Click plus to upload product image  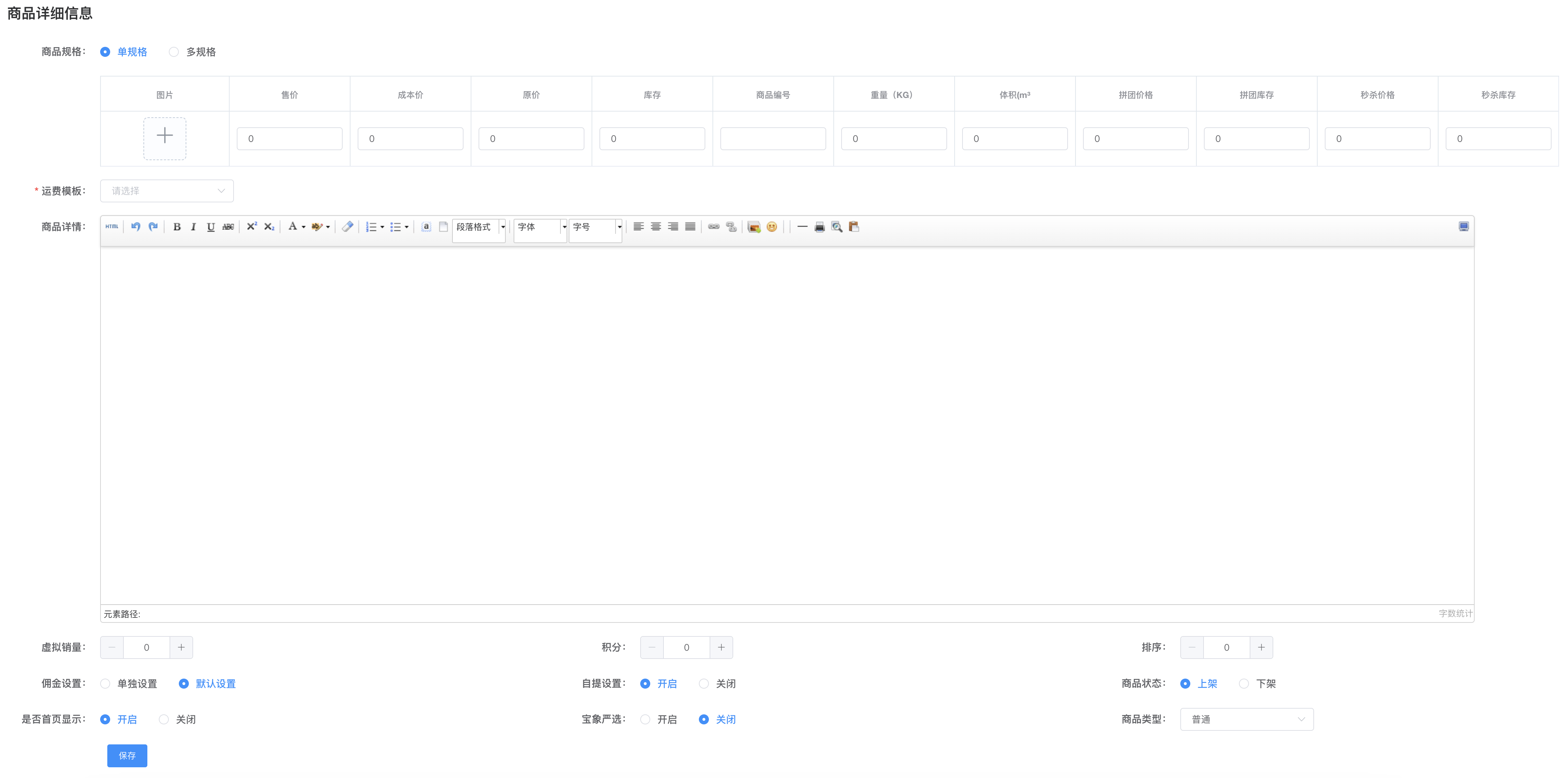[165, 138]
